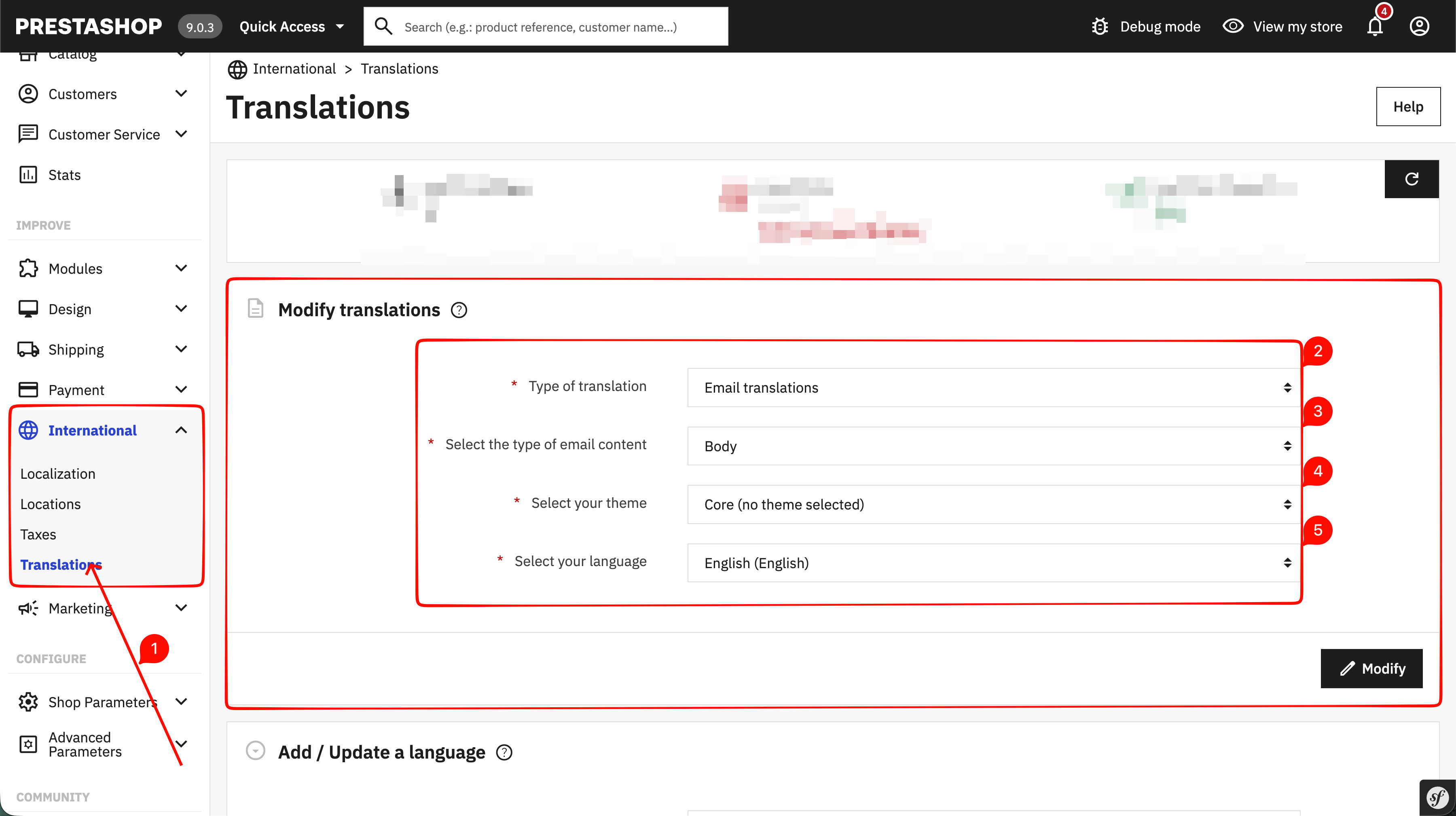Click the Symfony debug toolbar icon

click(1437, 798)
